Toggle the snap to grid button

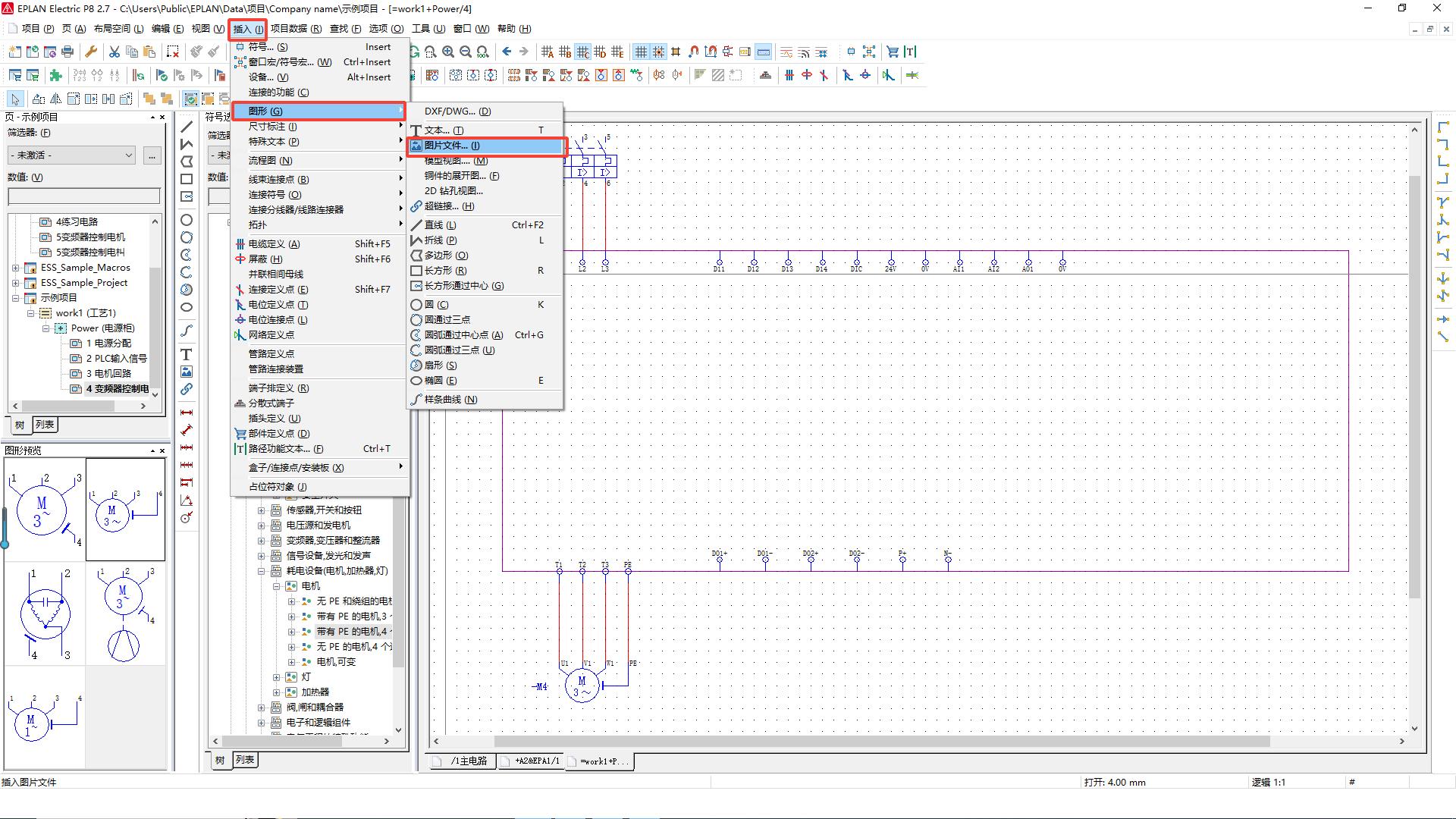(658, 52)
